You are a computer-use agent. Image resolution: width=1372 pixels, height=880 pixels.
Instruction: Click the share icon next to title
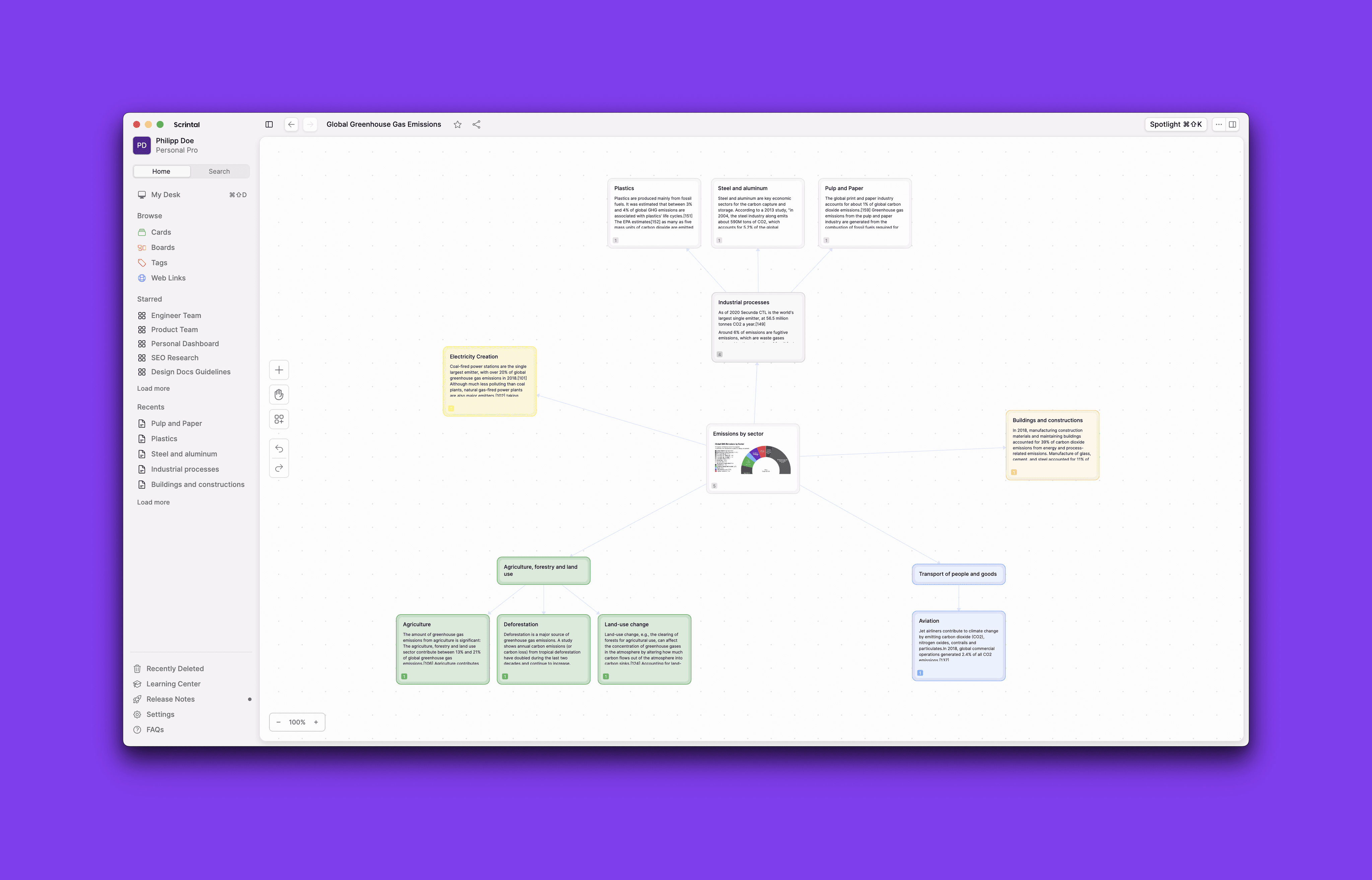(x=476, y=125)
